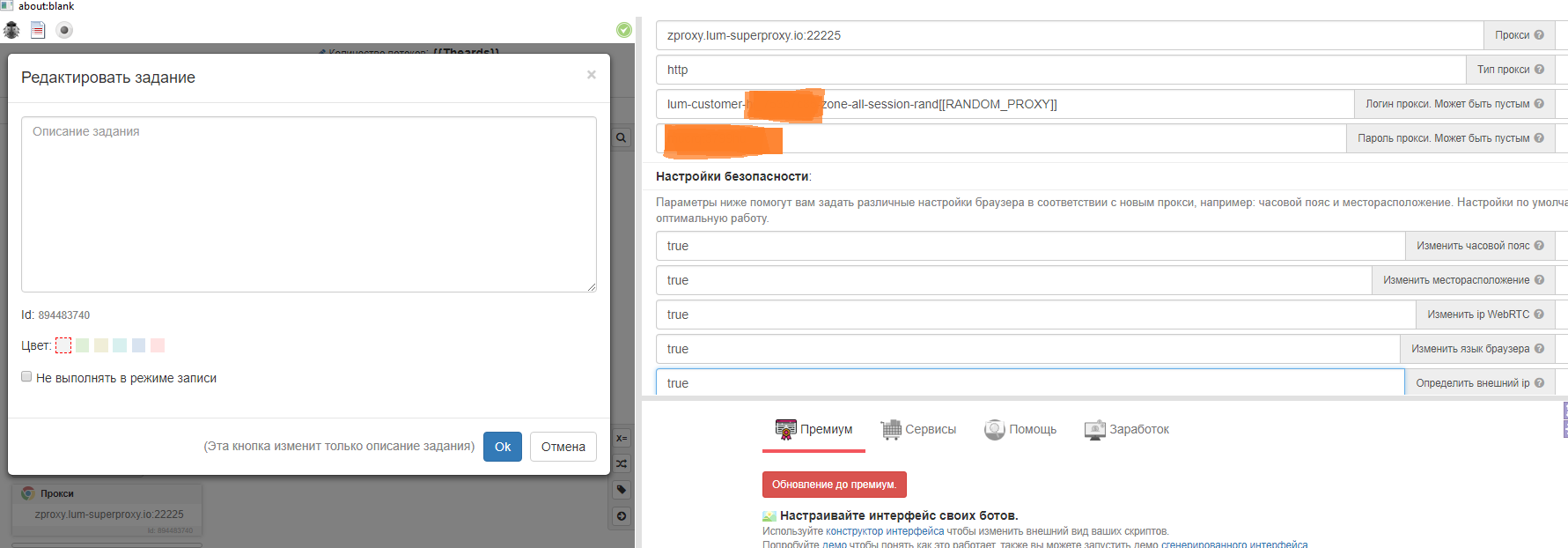This screenshot has height=548, width=1568.
Task: Click the http proxy type field
Action: coord(1061,70)
